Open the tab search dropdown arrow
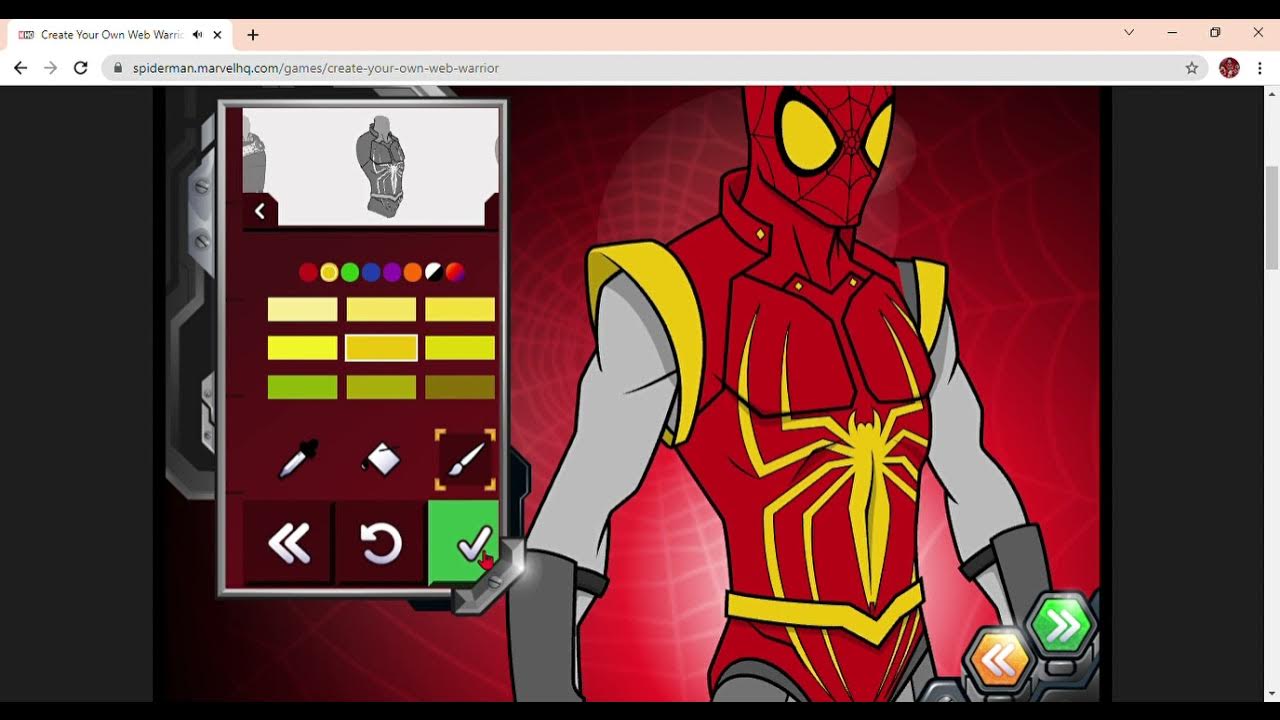Screen dimensions: 1280x720 point(1129,33)
